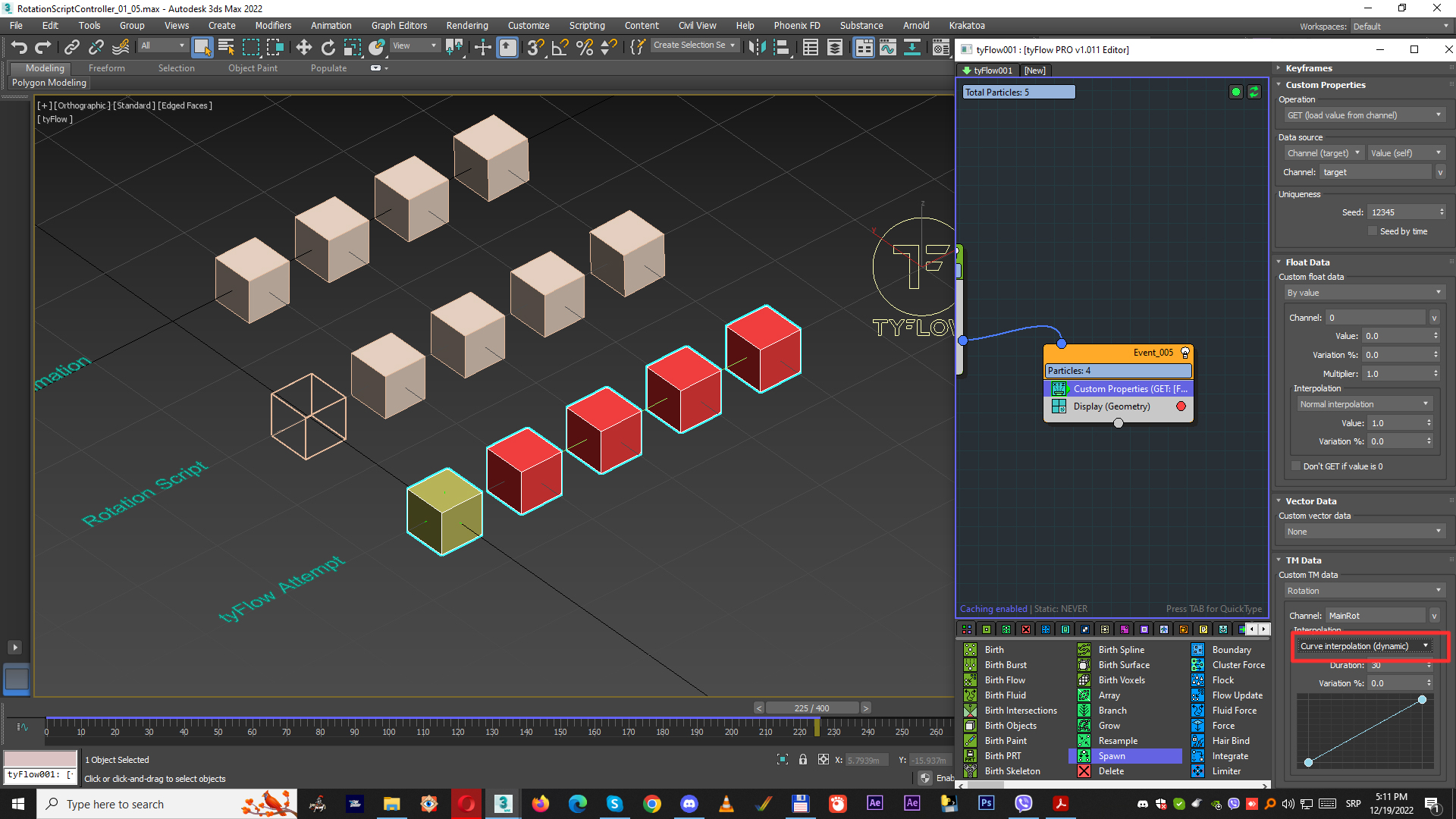Select the Rotate tool
The height and width of the screenshot is (819, 1456).
(x=328, y=47)
